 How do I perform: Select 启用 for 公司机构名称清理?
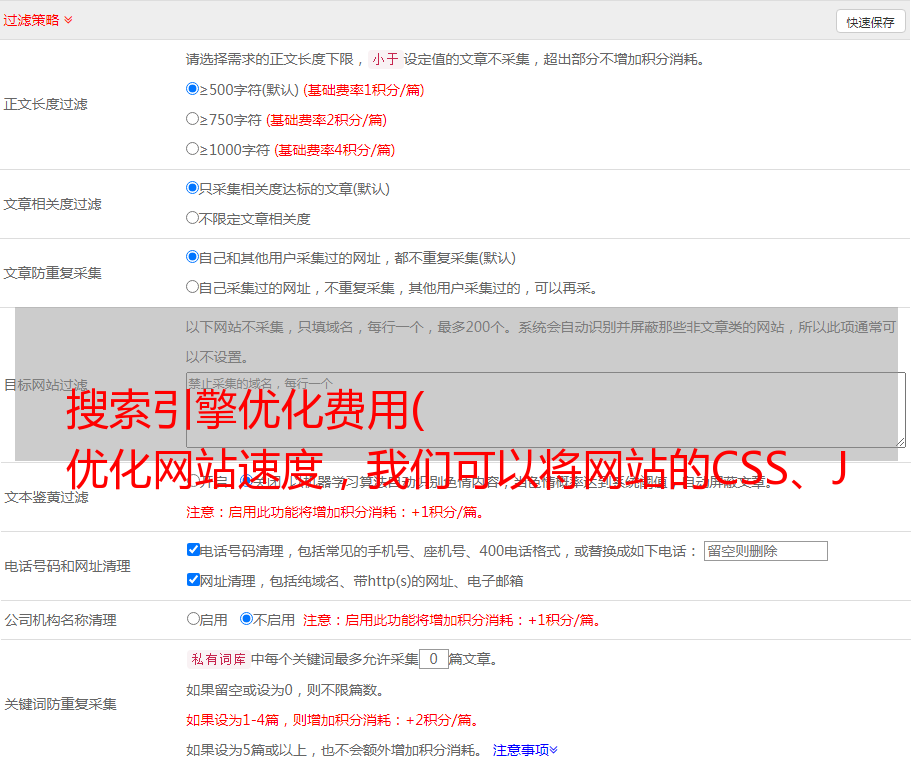pyautogui.click(x=193, y=619)
